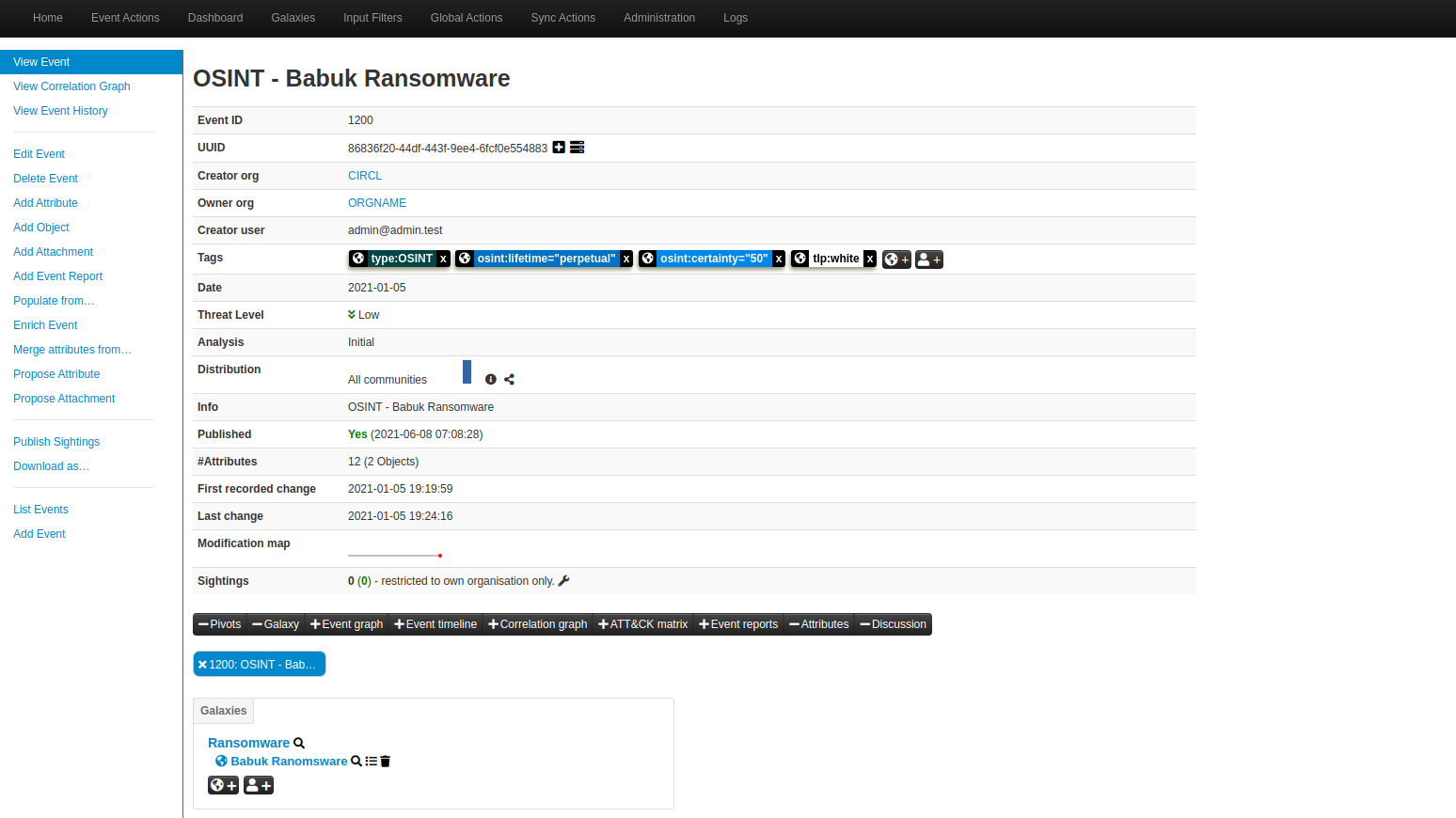Image resolution: width=1456 pixels, height=818 pixels.
Task: Toggle the ATT&CK matrix section
Action: pos(643,624)
